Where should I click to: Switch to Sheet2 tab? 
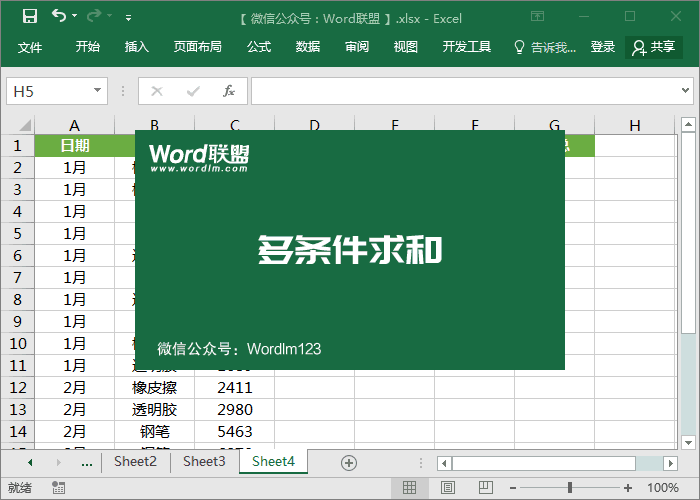click(135, 461)
